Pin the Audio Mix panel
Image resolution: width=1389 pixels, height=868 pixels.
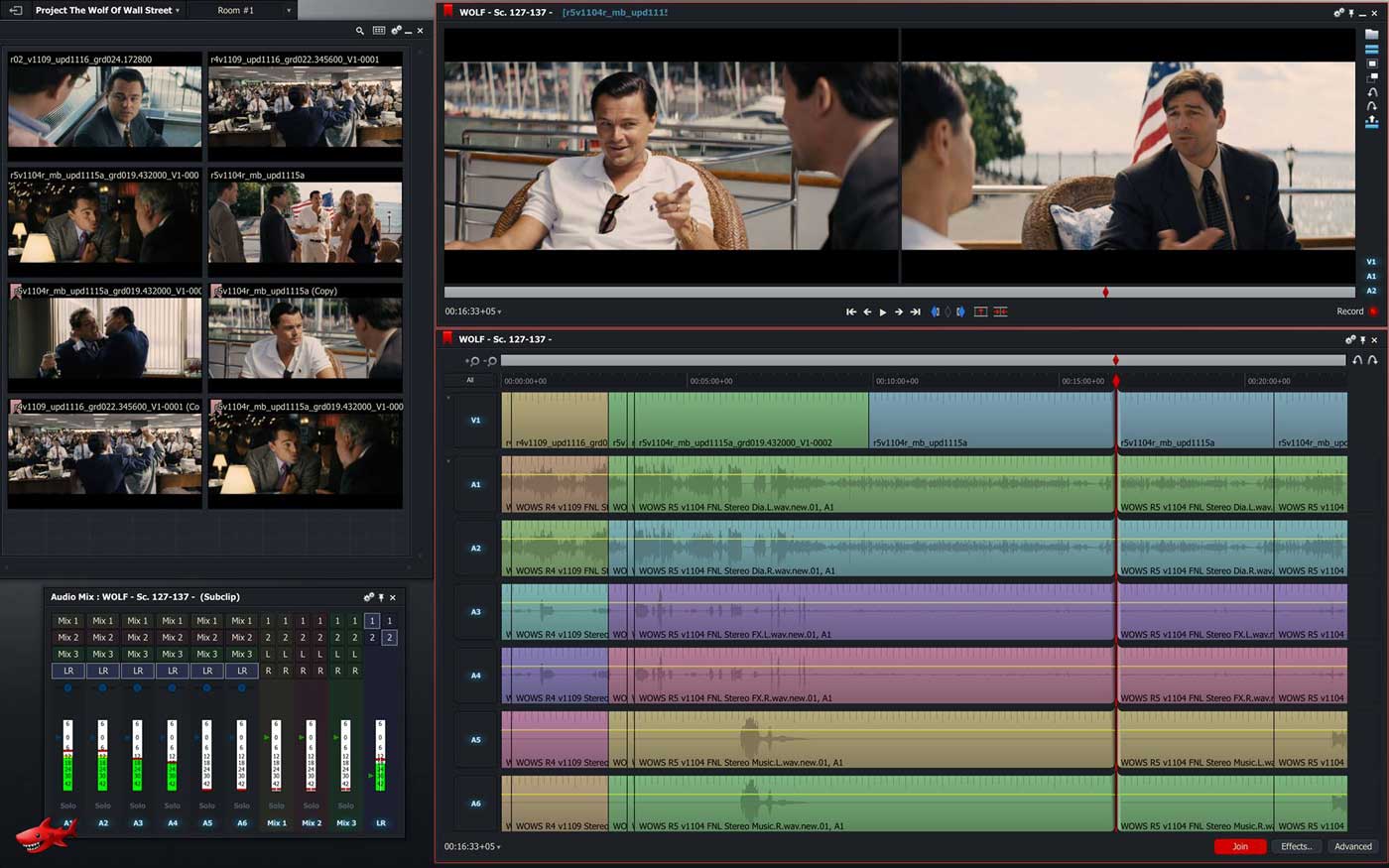(381, 597)
